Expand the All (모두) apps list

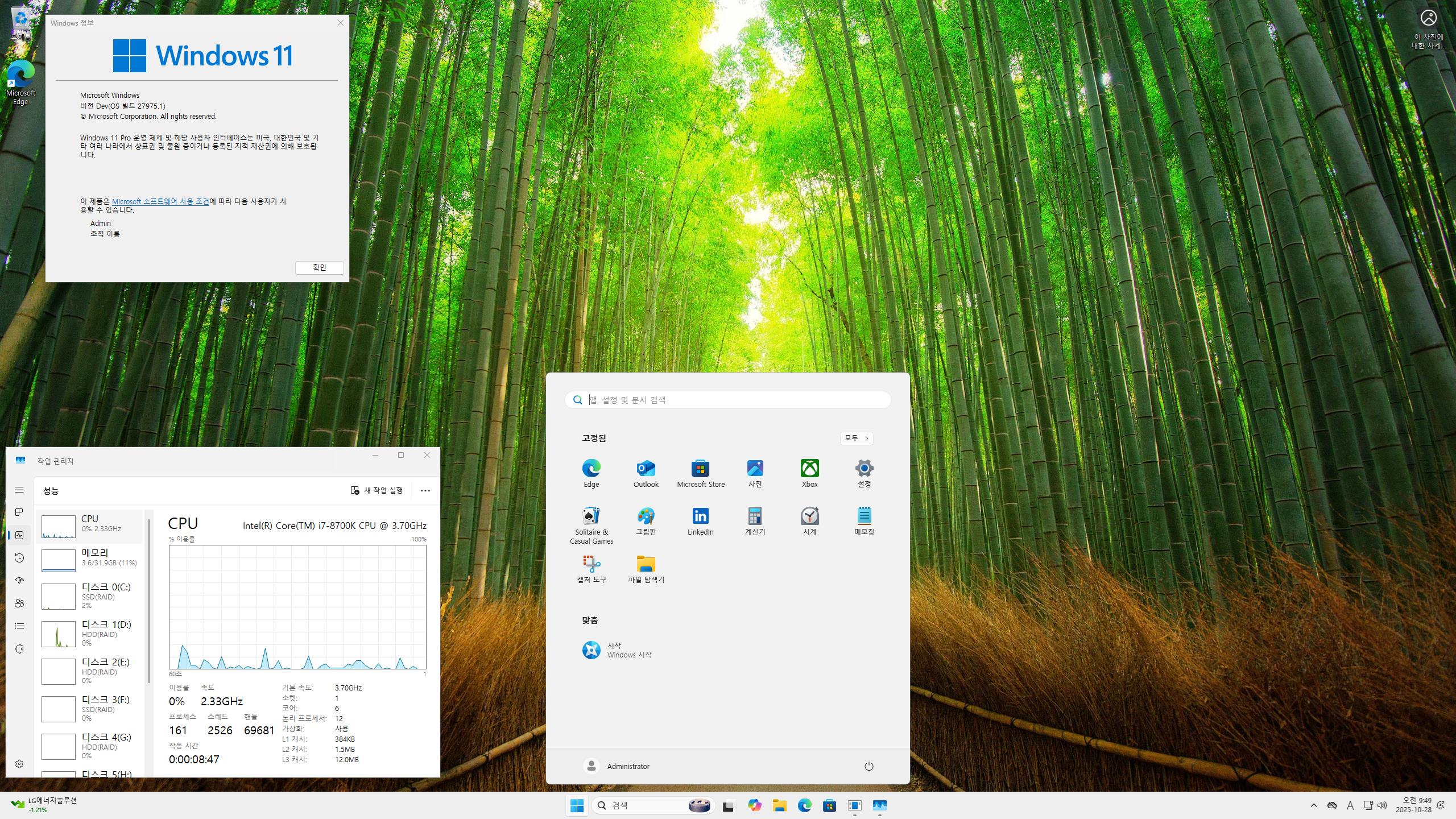click(856, 438)
